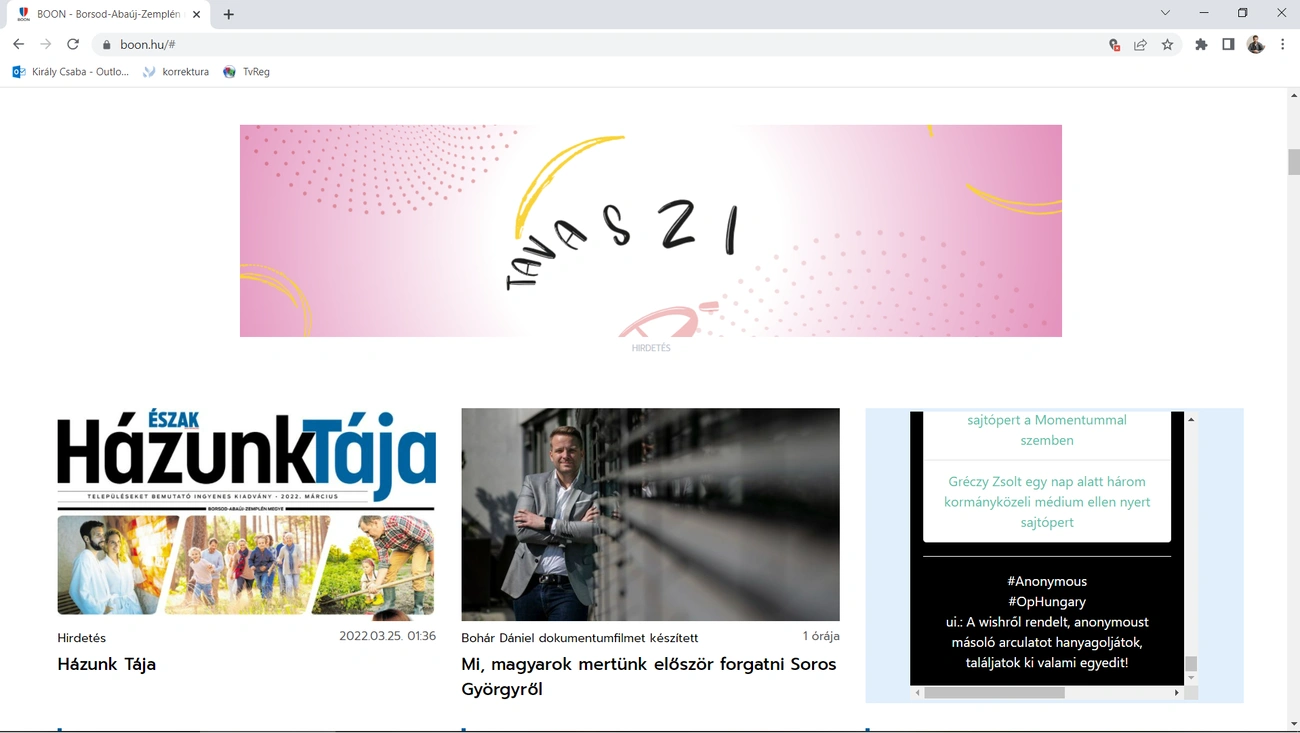Open a new tab with the plus button
The width and height of the screenshot is (1300, 733).
click(229, 14)
